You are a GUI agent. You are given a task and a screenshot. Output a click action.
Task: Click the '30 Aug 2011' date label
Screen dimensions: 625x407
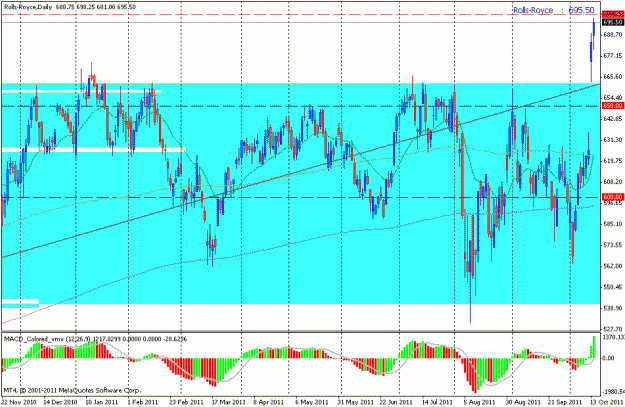tap(523, 402)
